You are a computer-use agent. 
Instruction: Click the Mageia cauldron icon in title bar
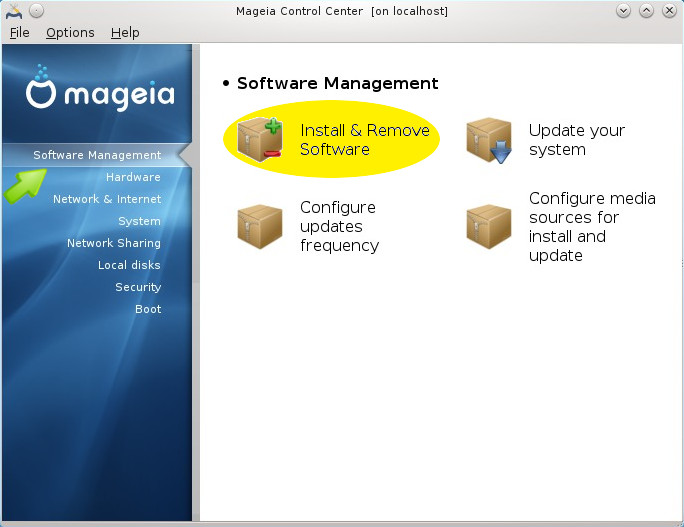coord(14,11)
